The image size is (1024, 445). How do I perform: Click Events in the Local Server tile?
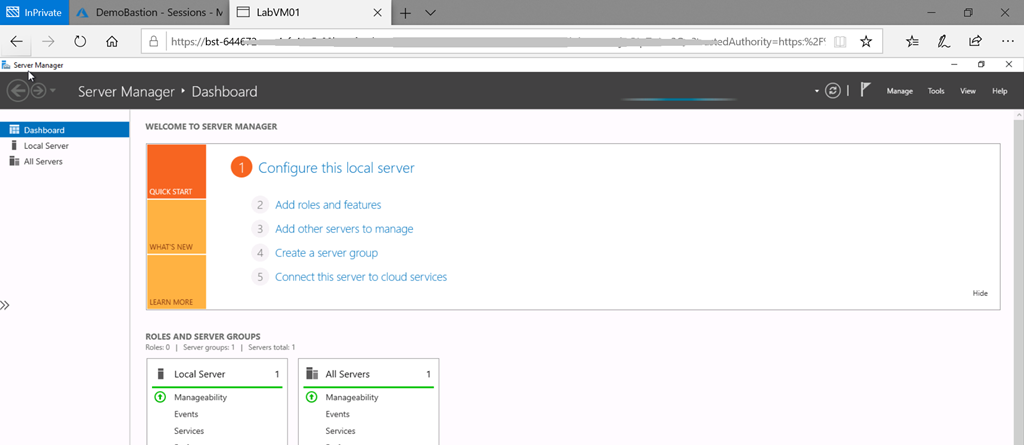(x=186, y=414)
